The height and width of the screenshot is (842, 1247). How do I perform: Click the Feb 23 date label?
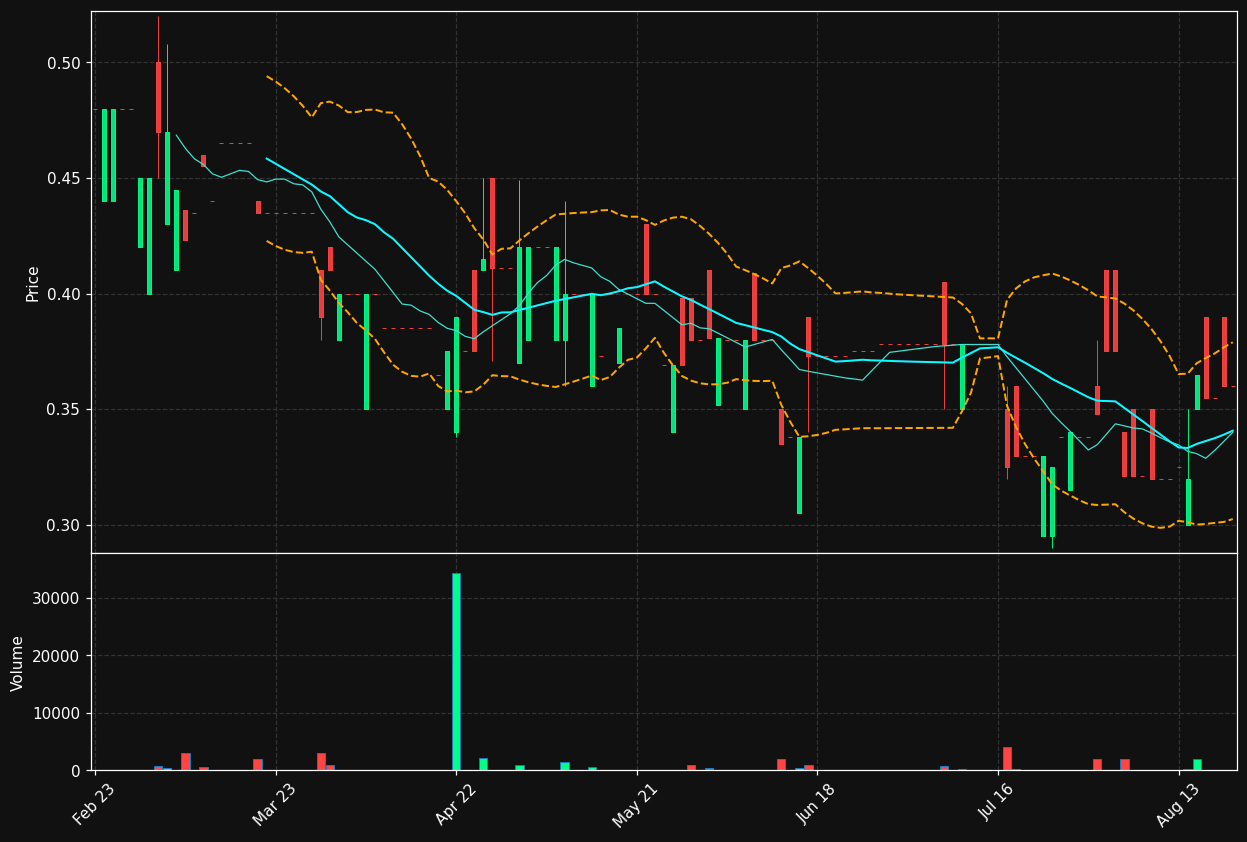94,804
